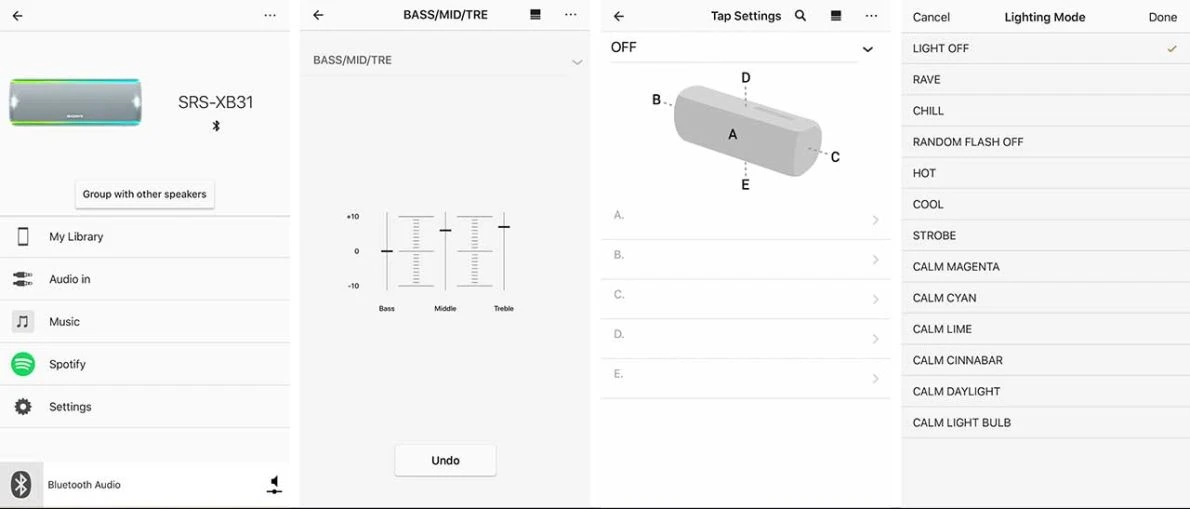The image size is (1190, 509).
Task: Open the OFF dropdown in Tap Settings
Action: pyautogui.click(x=867, y=49)
